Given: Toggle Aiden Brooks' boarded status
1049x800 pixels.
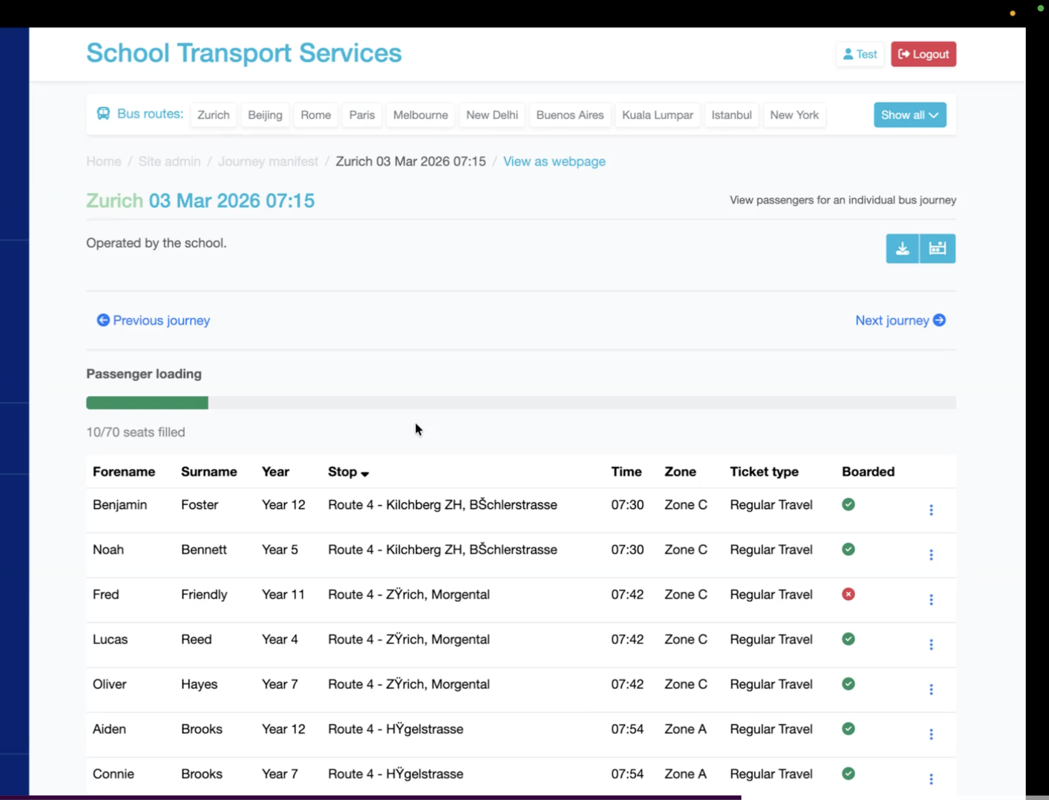Looking at the screenshot, I should [848, 729].
